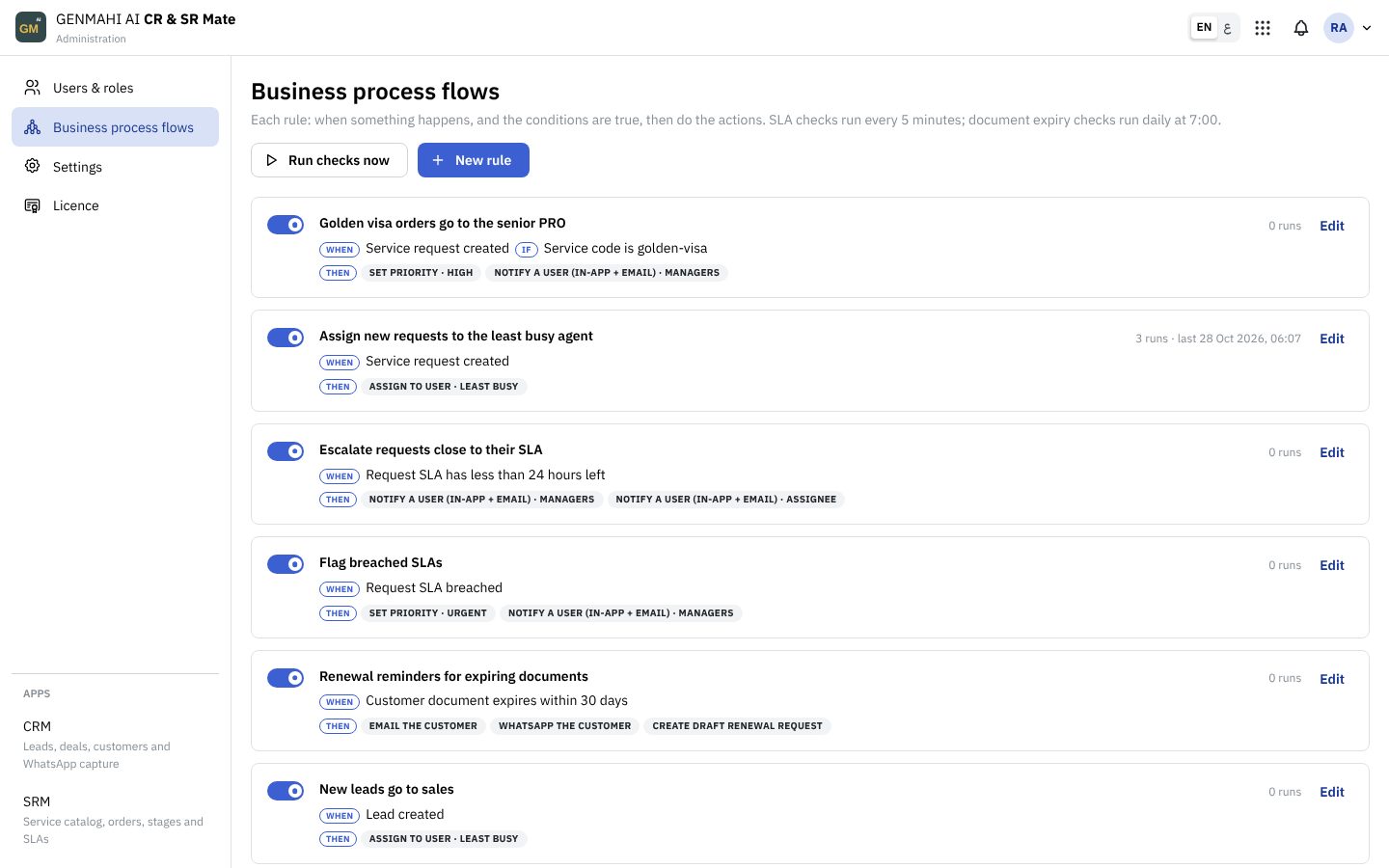Click the Settings gear icon in sidebar
The height and width of the screenshot is (868, 1389).
click(33, 166)
